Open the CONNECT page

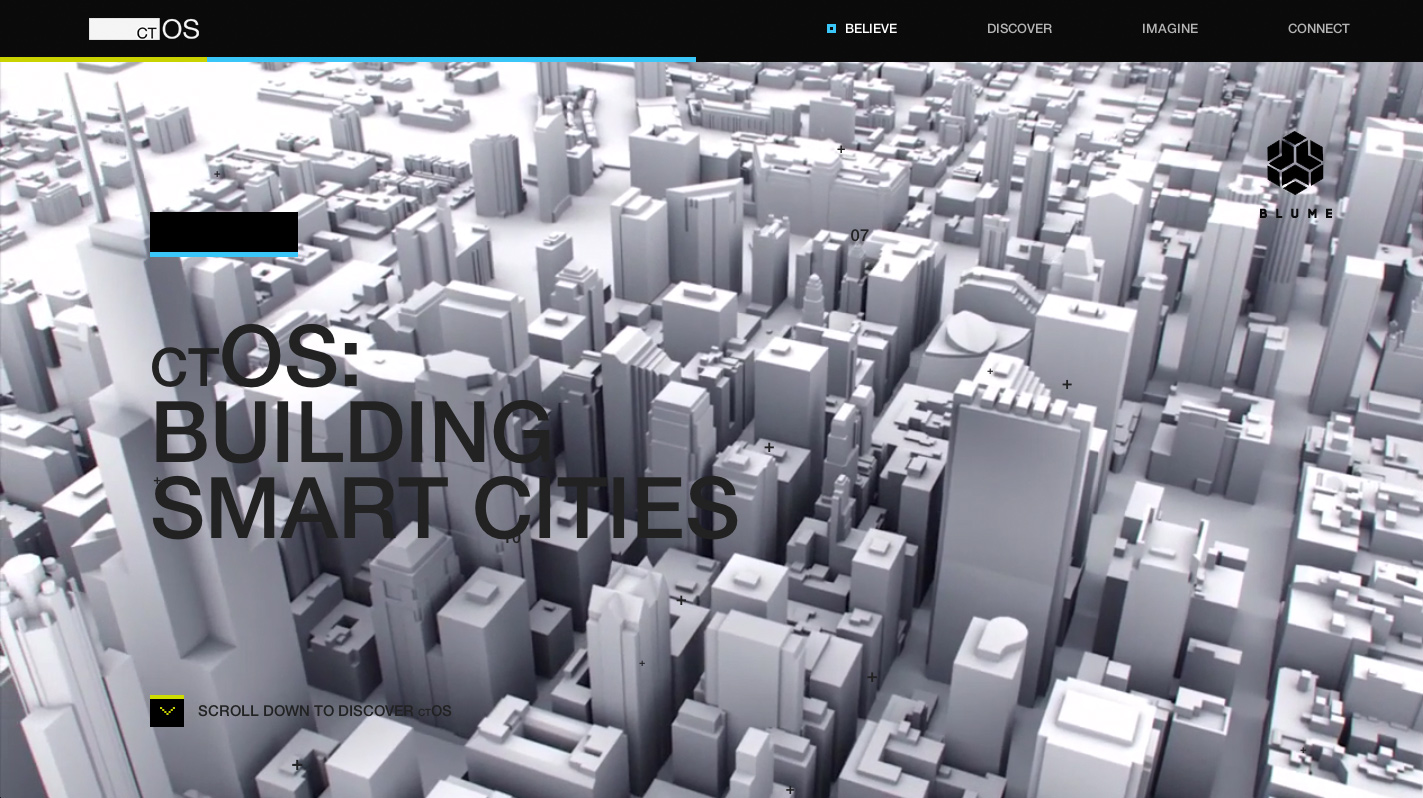[x=1318, y=29]
